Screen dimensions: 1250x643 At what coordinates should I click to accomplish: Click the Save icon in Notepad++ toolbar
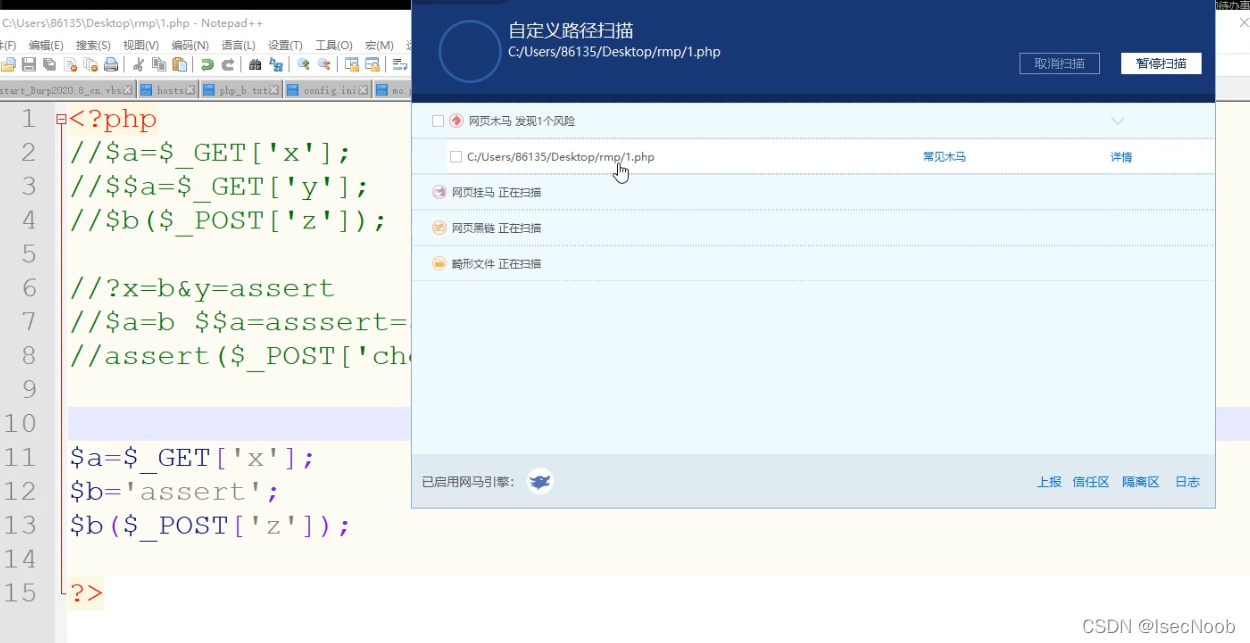(x=29, y=65)
